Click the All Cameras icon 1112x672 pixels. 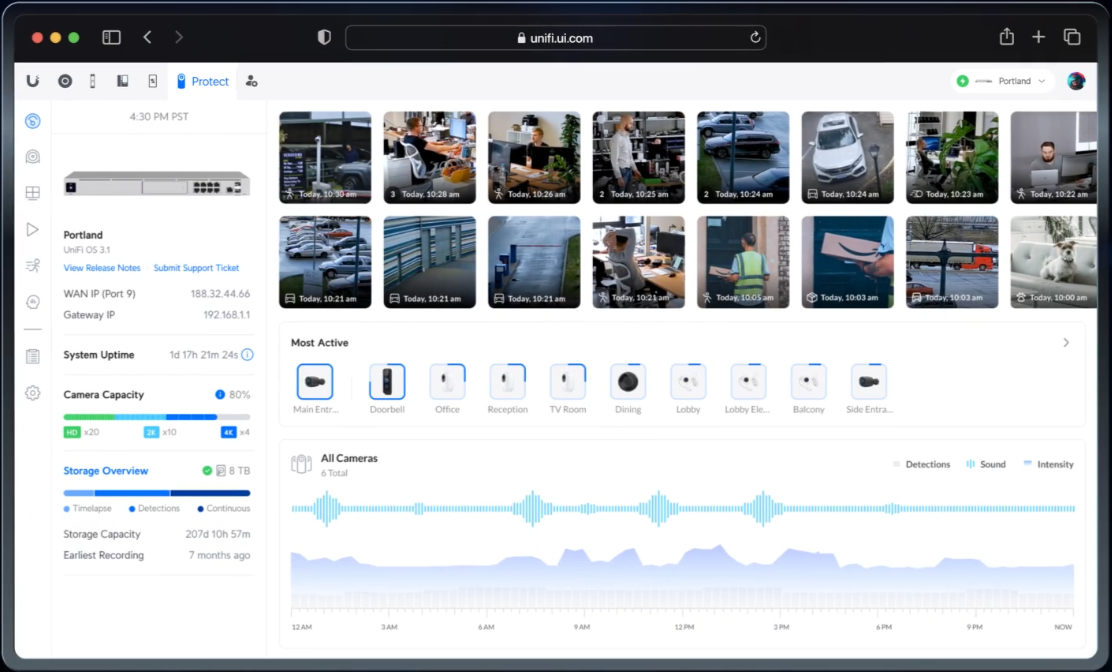[301, 464]
